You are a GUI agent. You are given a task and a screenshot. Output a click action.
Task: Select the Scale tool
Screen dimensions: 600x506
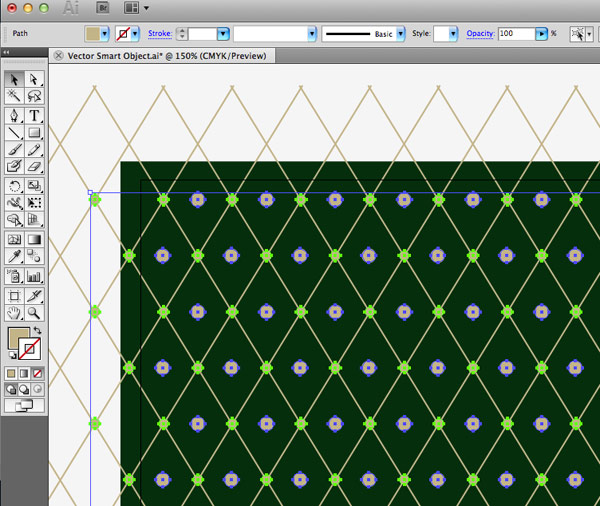point(34,186)
